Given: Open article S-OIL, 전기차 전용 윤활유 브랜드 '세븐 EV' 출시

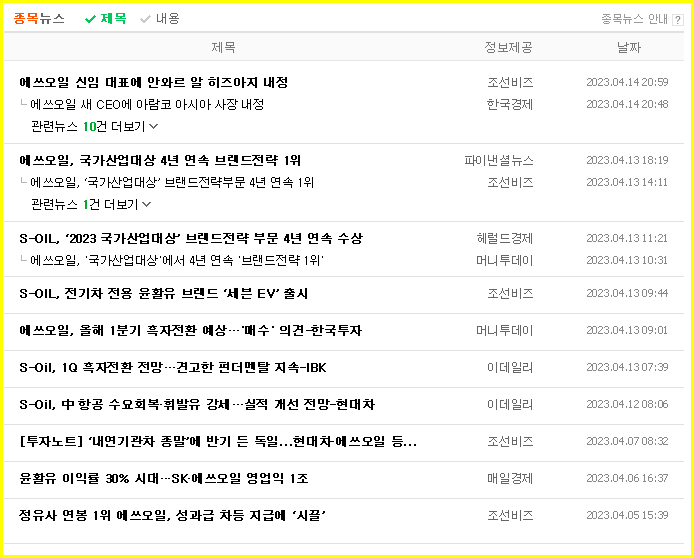Looking at the screenshot, I should click(x=163, y=293).
